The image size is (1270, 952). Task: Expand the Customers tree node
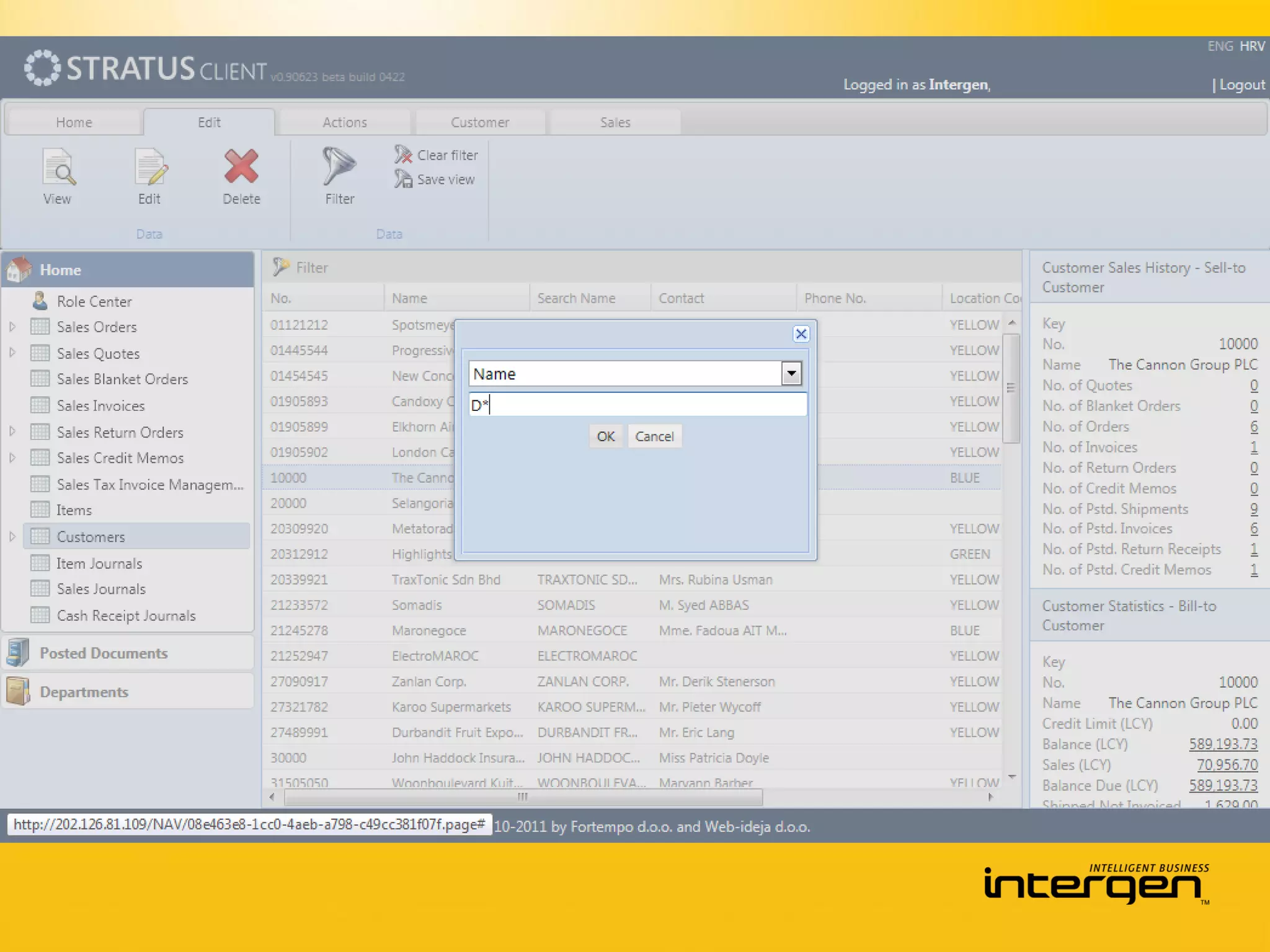coord(12,537)
